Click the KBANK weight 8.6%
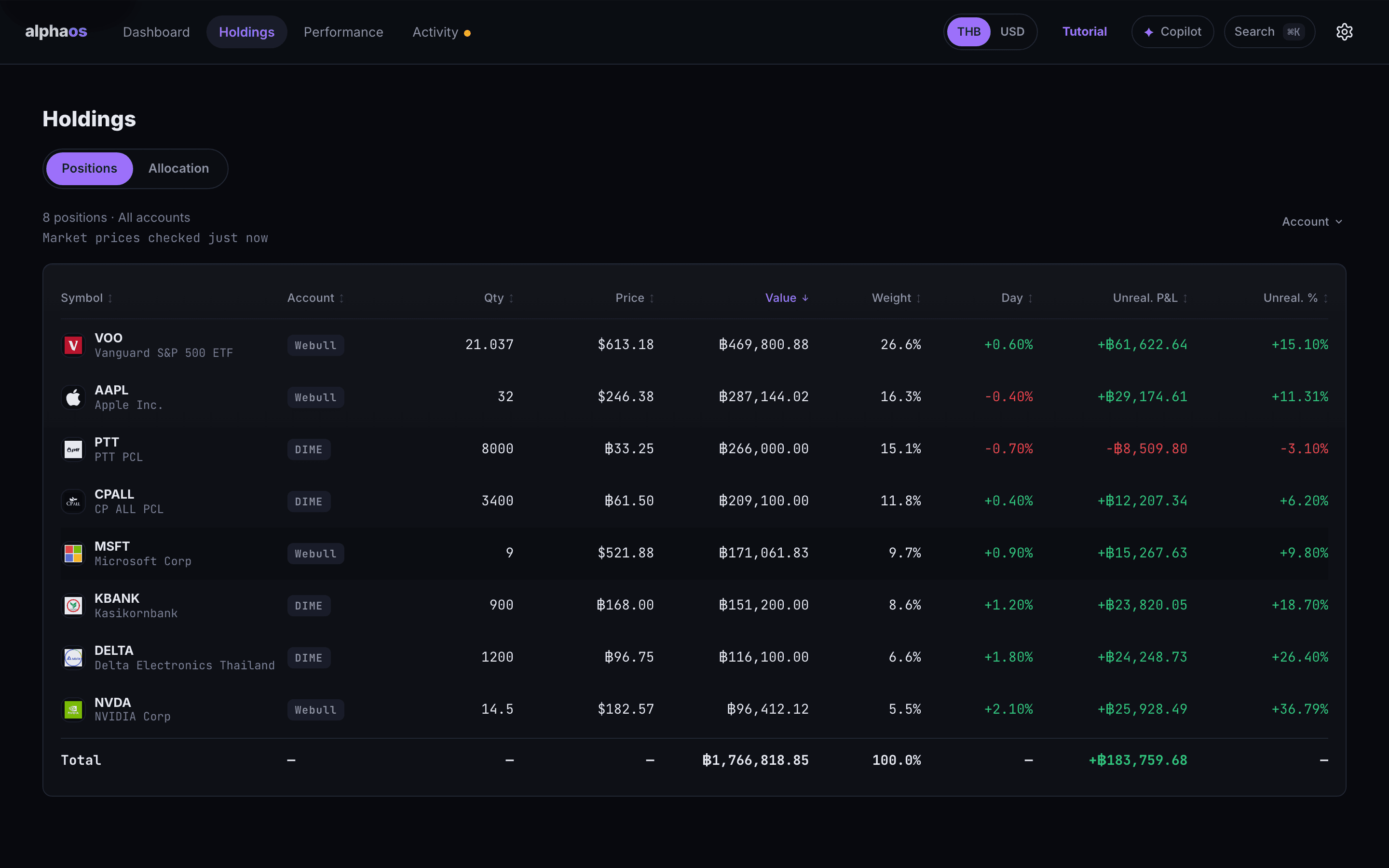This screenshot has height=868, width=1389. (905, 605)
